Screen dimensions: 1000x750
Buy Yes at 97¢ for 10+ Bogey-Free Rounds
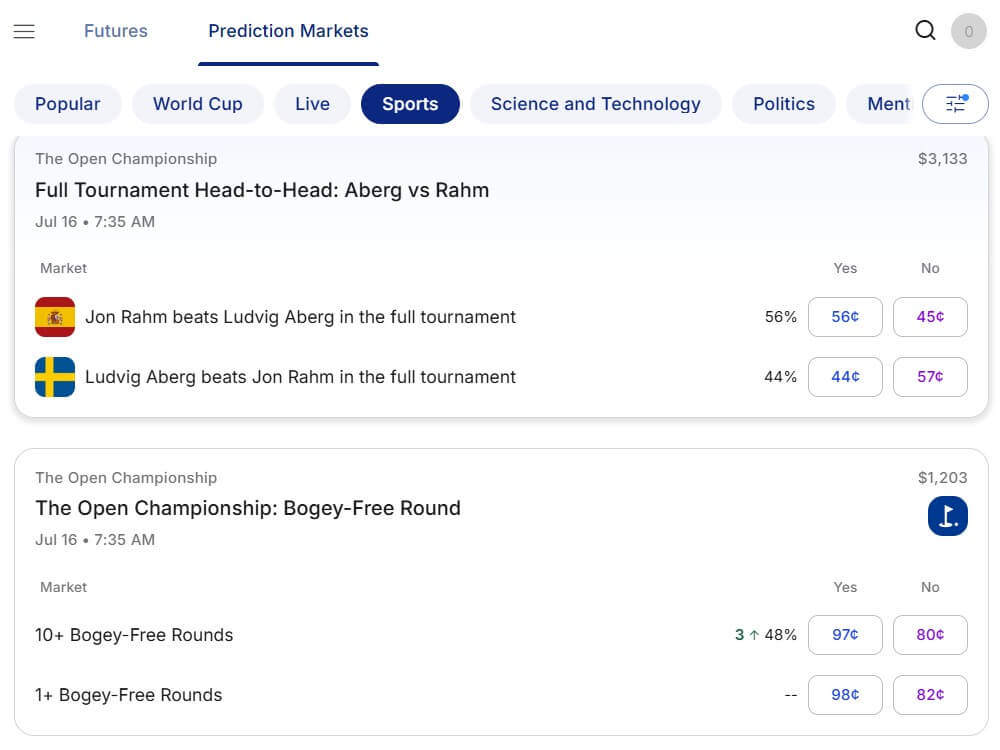[x=845, y=635]
